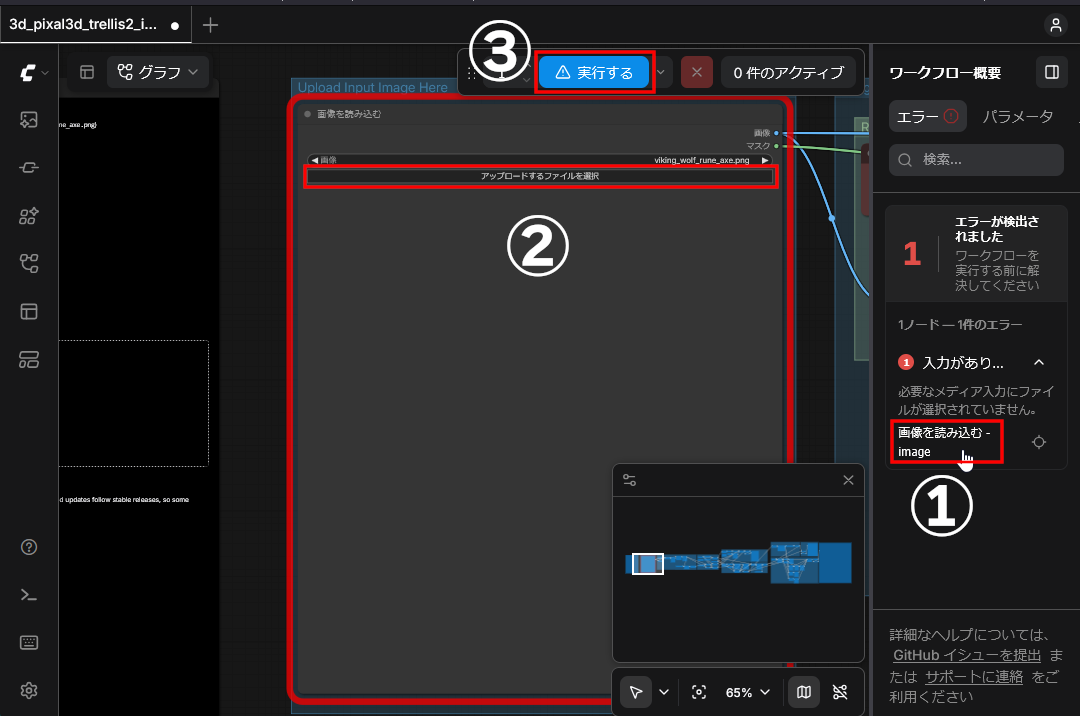Screen dimensions: 1080x716
Task: Toggle the right side panel layout icon
Action: (1052, 72)
